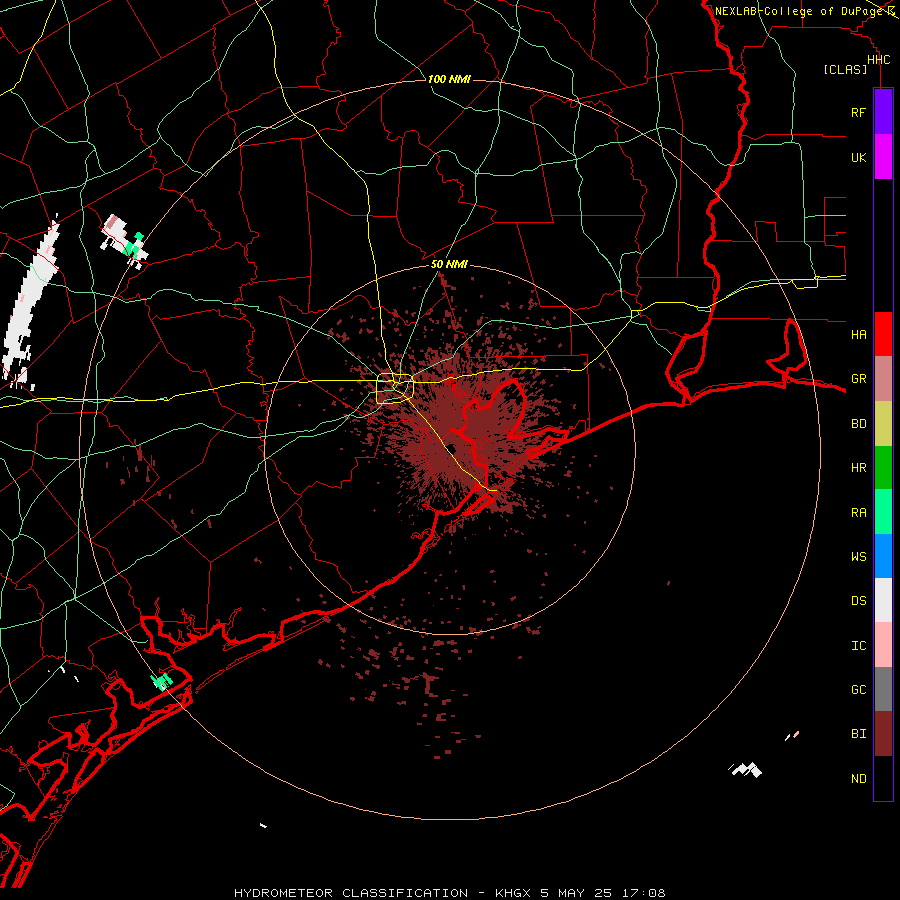Click the GR dusty-pink legend swatch
900x900 pixels.
click(x=883, y=378)
